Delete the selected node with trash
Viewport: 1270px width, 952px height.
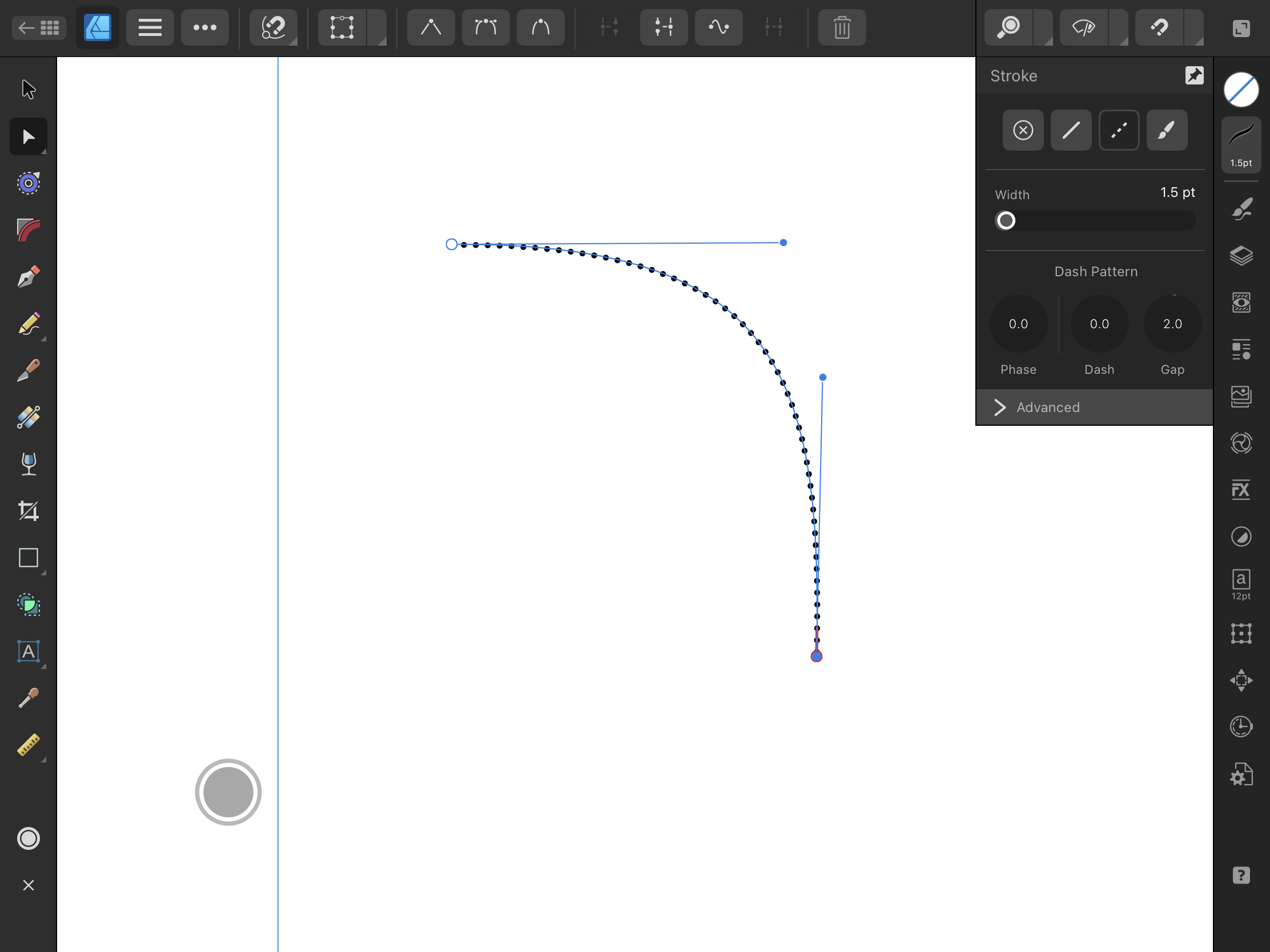click(x=842, y=27)
